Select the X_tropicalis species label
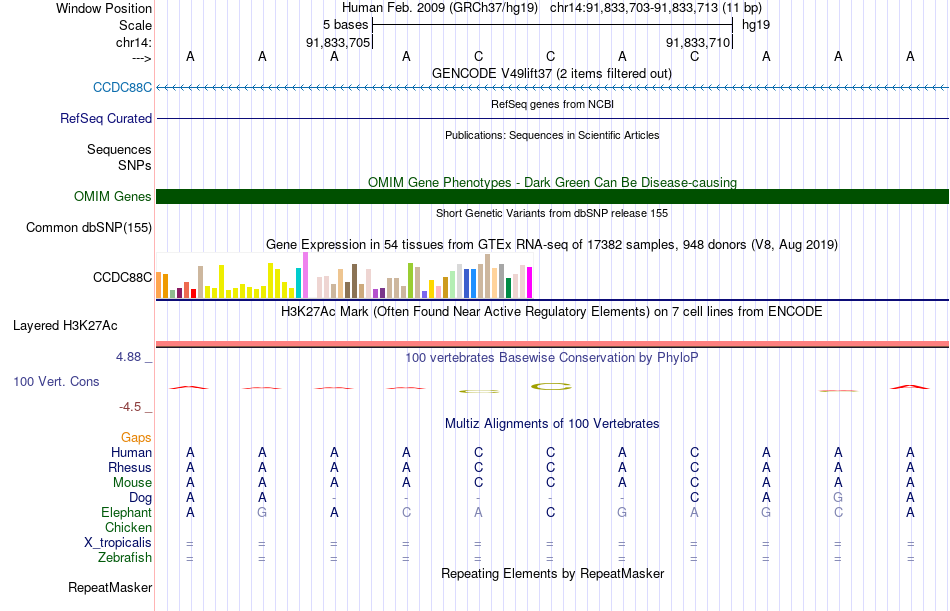The height and width of the screenshot is (611, 950). point(118,543)
